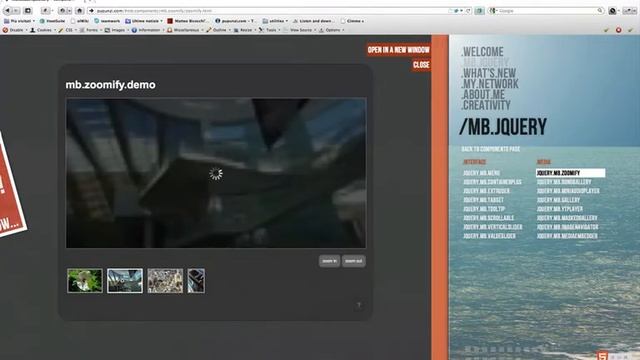This screenshot has height=360, width=640.
Task: Open the CSS developer toolbar menu
Action: point(67,30)
